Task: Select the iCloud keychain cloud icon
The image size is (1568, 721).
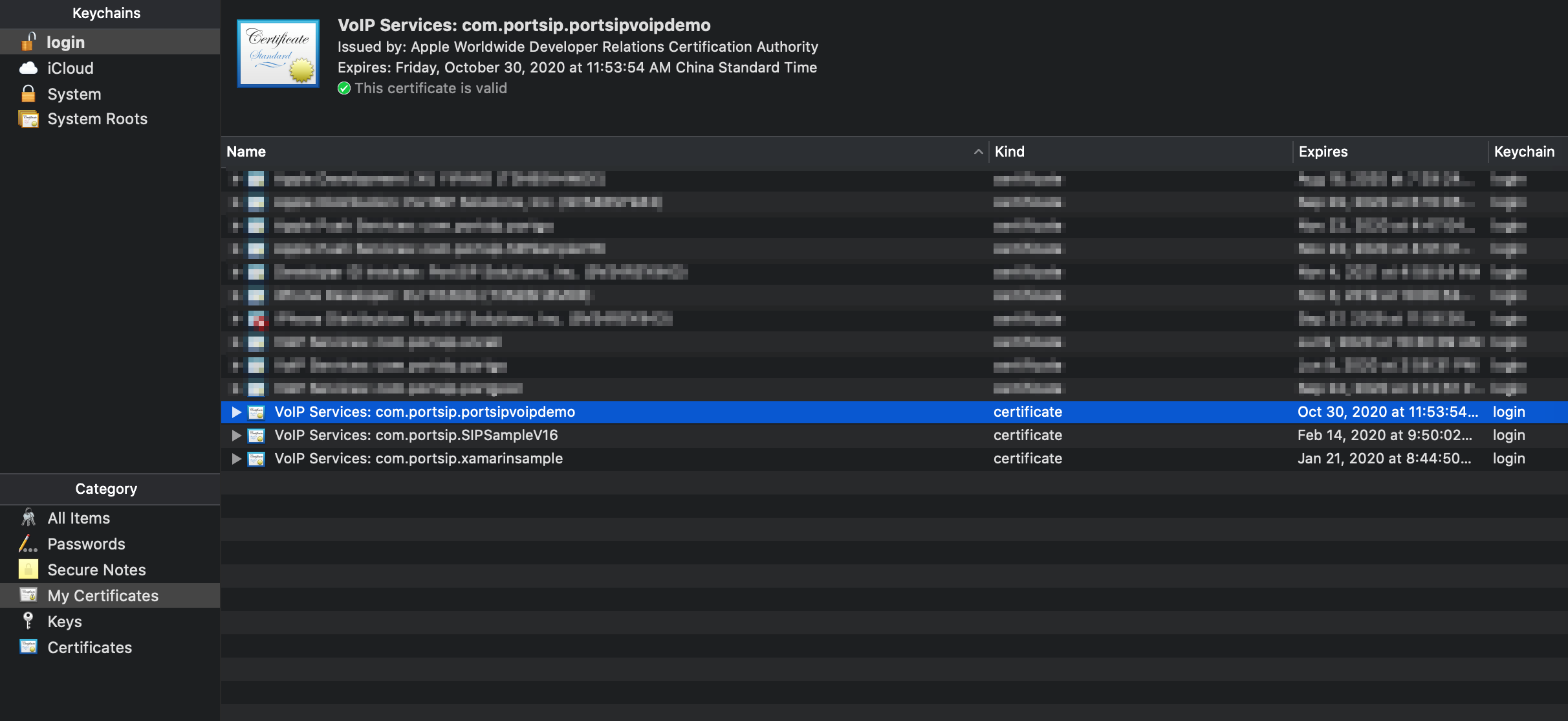Action: click(28, 68)
